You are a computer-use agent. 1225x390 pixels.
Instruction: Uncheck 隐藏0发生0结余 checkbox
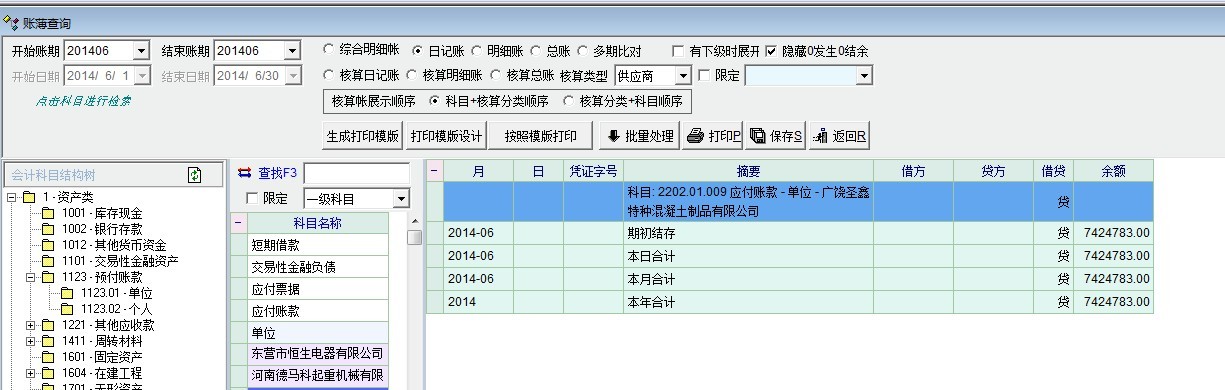[x=772, y=50]
